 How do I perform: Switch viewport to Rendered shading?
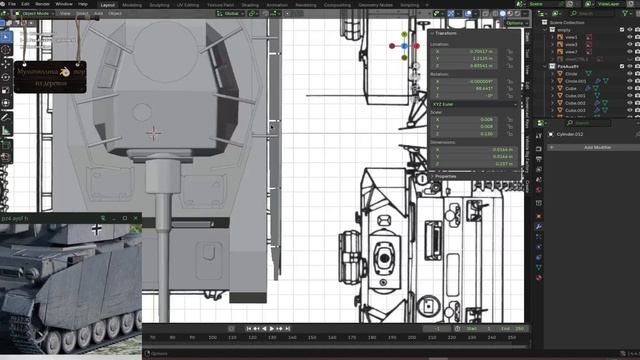pos(517,13)
